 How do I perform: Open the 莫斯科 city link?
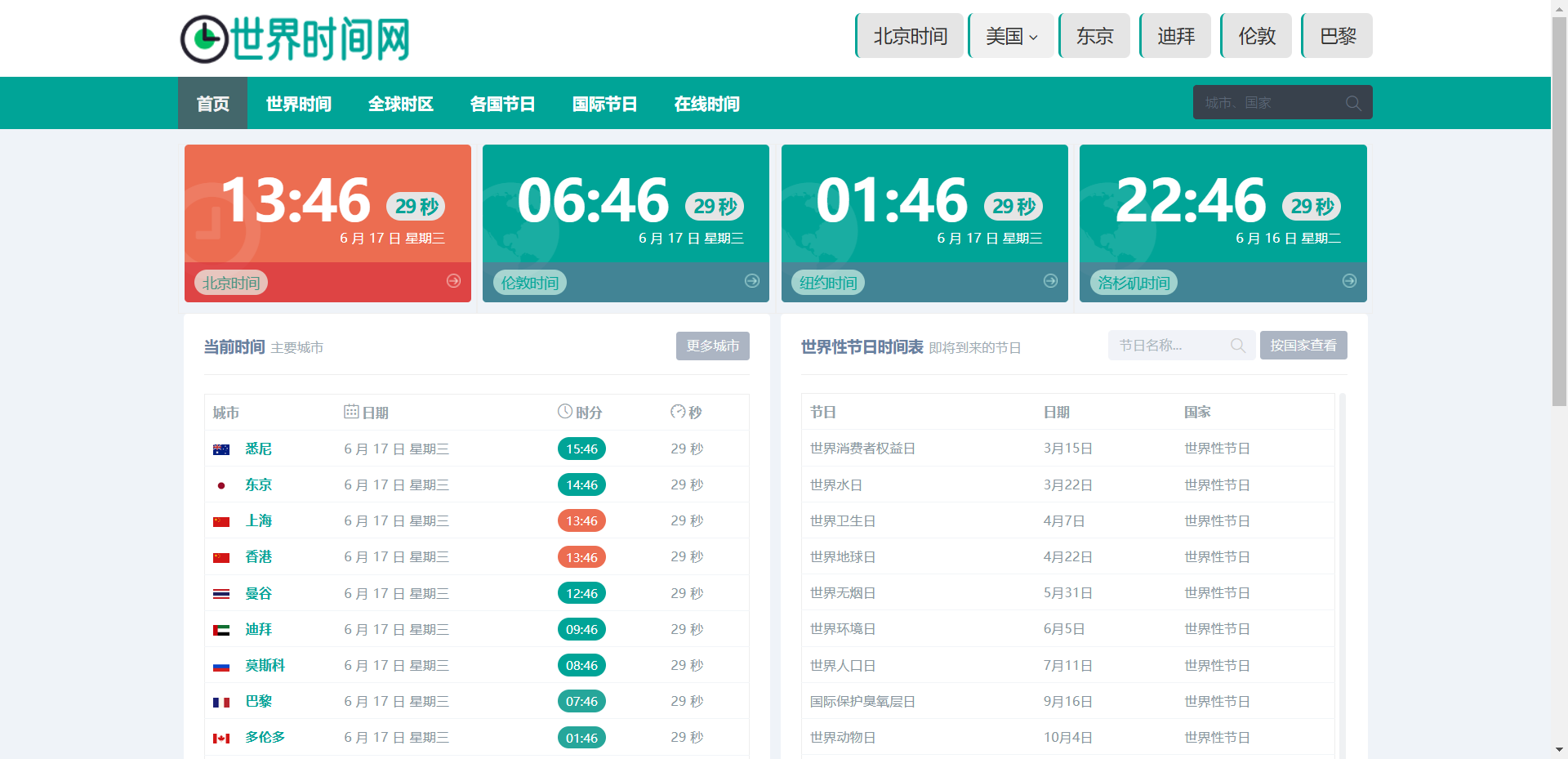click(x=265, y=666)
